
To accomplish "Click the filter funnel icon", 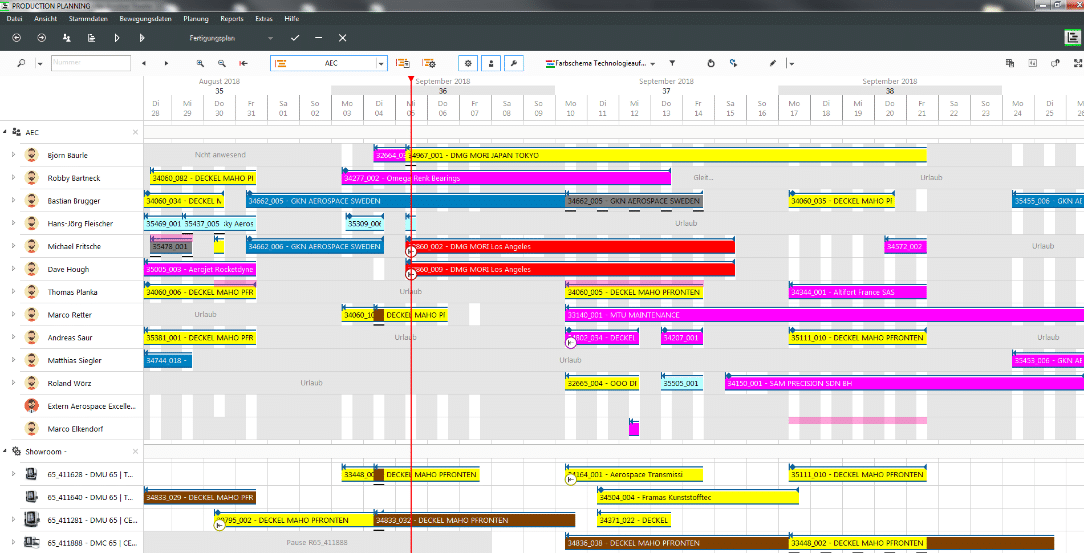I will (x=672, y=63).
